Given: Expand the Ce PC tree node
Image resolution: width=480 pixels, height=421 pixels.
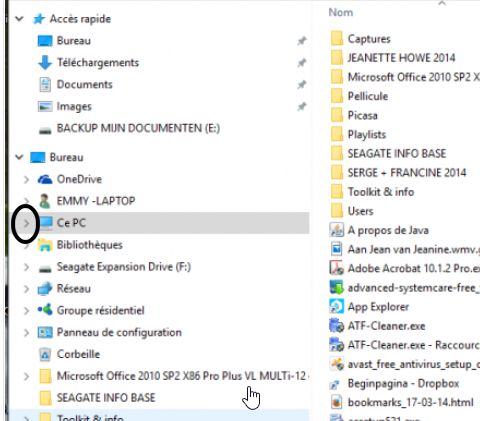Looking at the screenshot, I should coord(26,223).
